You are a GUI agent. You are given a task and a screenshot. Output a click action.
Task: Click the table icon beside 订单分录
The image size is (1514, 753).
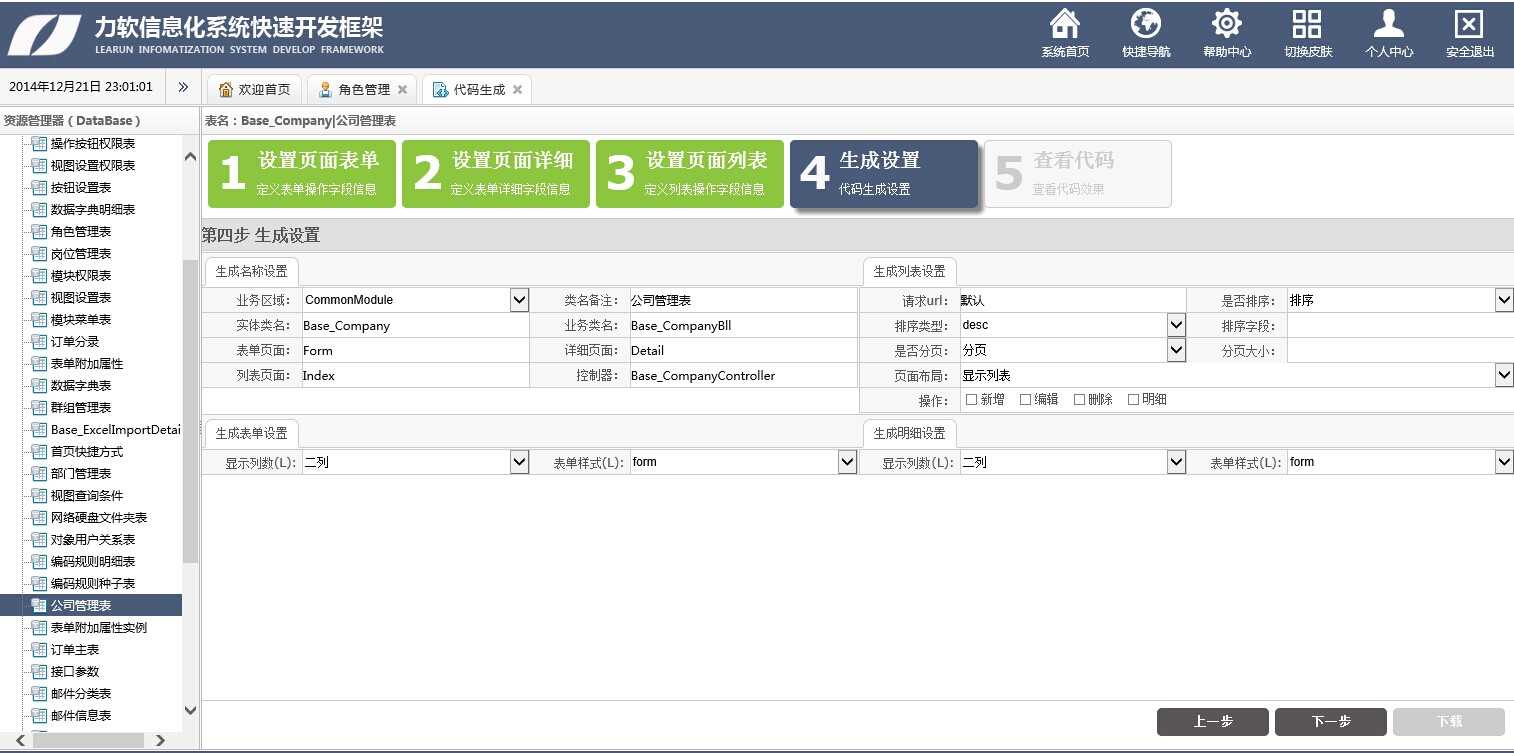(39, 342)
